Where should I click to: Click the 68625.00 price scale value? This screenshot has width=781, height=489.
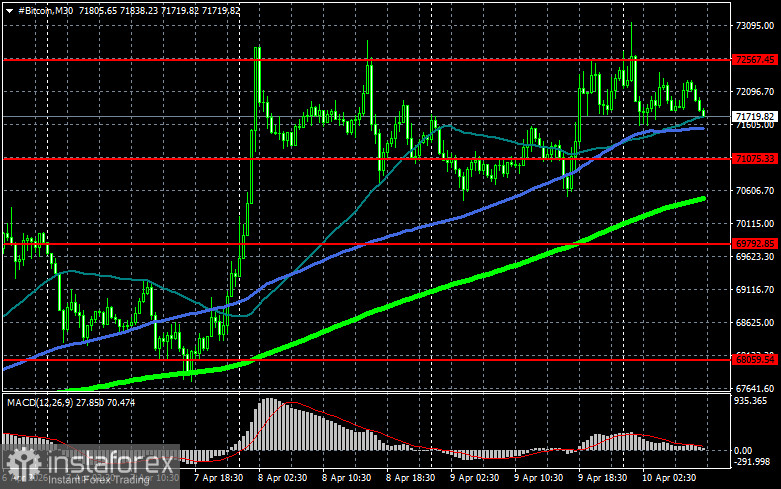click(755, 323)
